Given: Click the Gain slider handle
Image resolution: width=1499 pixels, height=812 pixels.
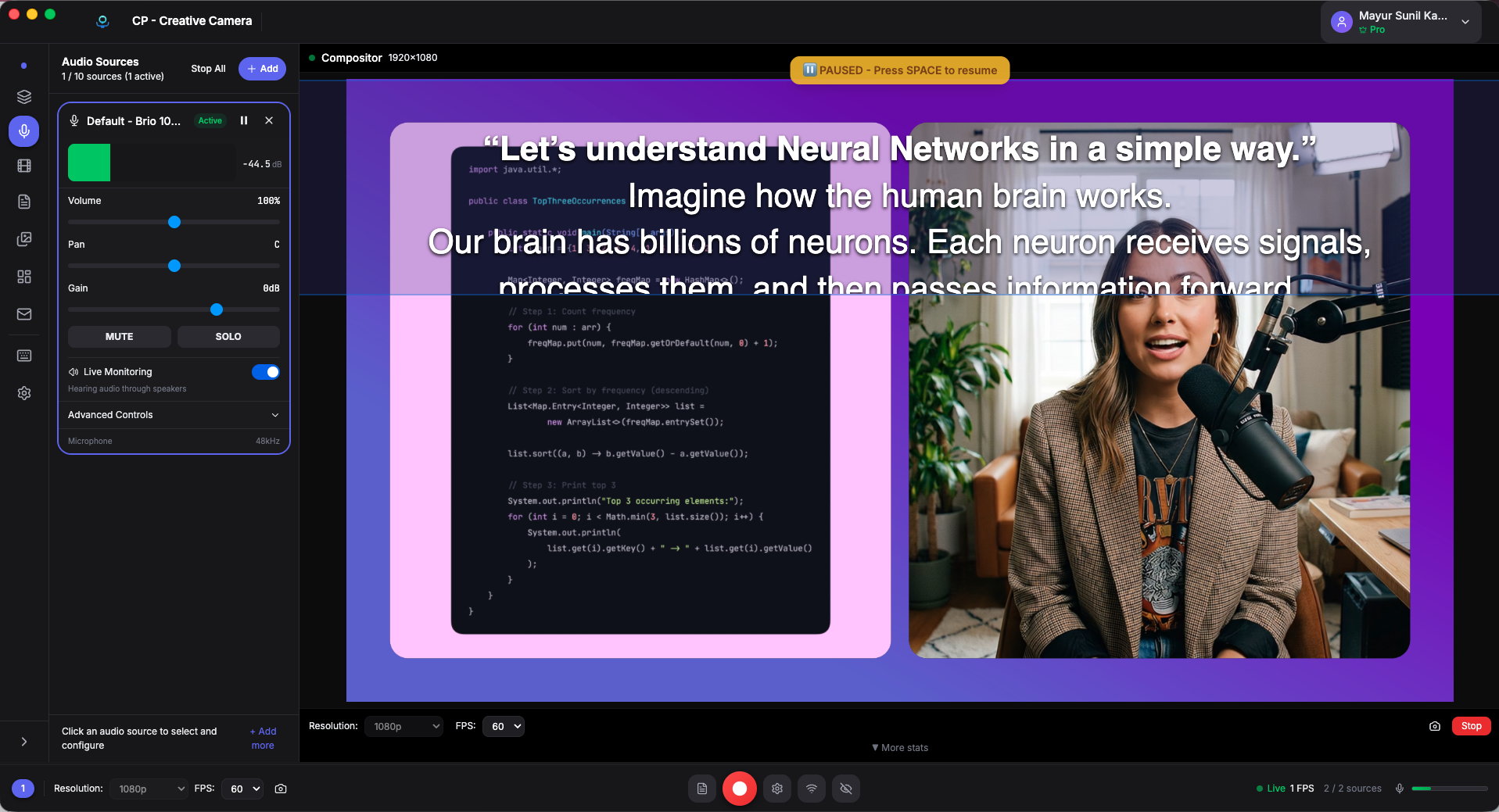Looking at the screenshot, I should tap(217, 310).
